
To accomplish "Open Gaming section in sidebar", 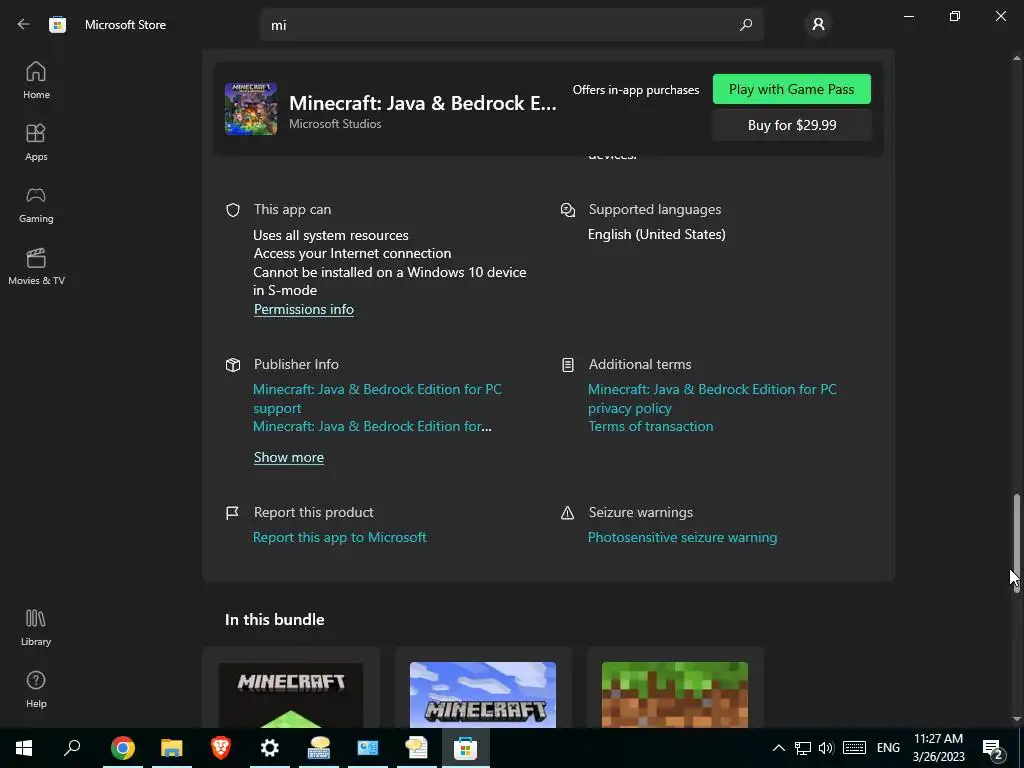I will point(36,204).
